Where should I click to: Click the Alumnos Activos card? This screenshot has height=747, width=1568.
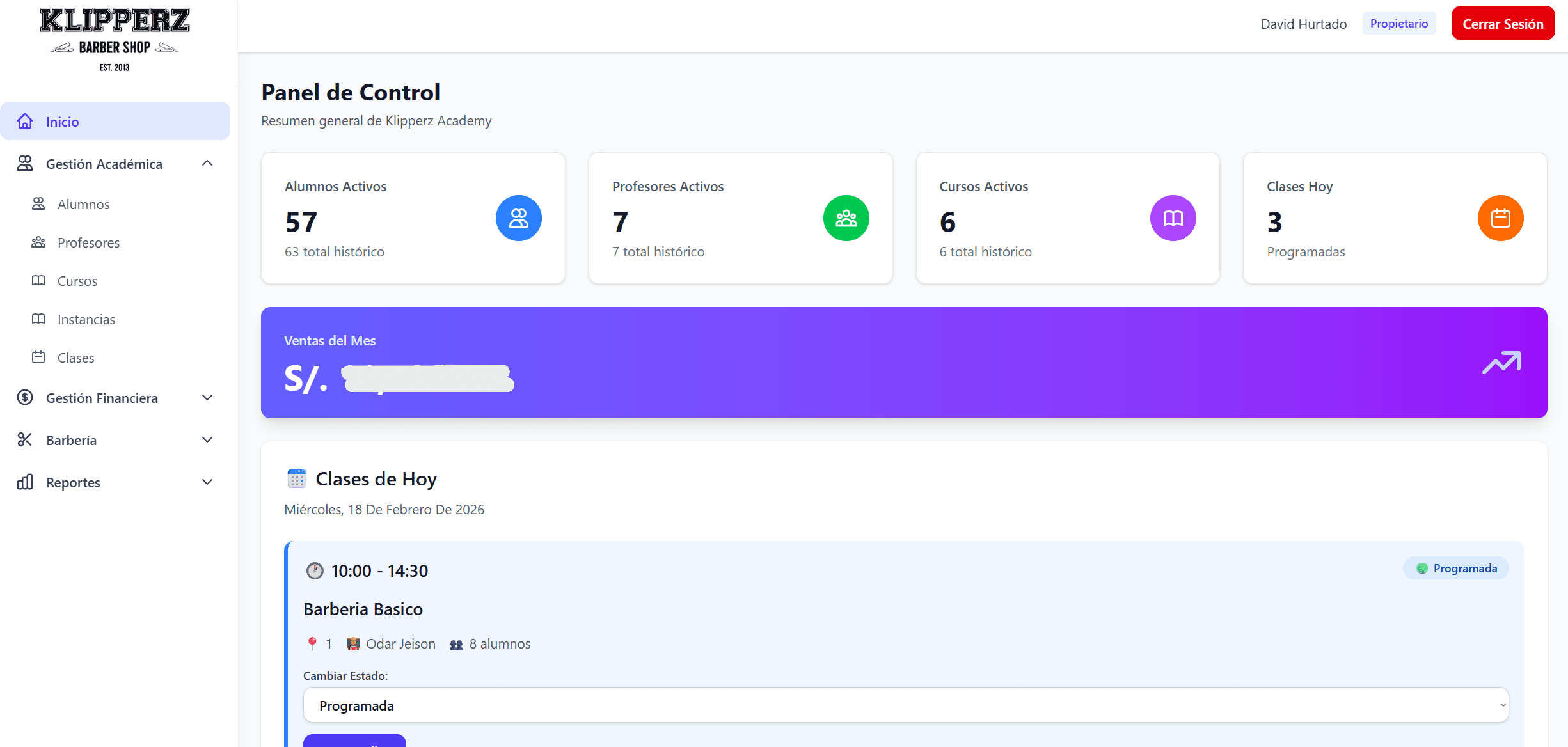[x=413, y=218]
